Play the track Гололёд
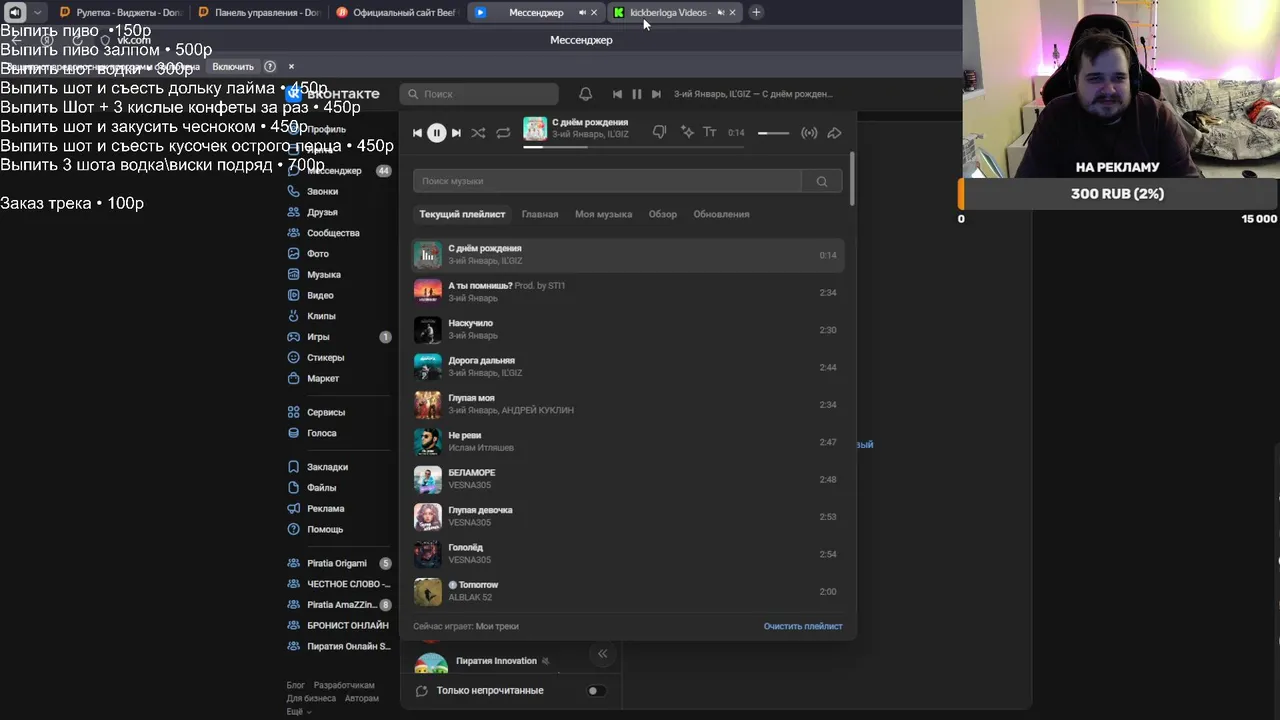This screenshot has width=1280, height=720. click(628, 554)
